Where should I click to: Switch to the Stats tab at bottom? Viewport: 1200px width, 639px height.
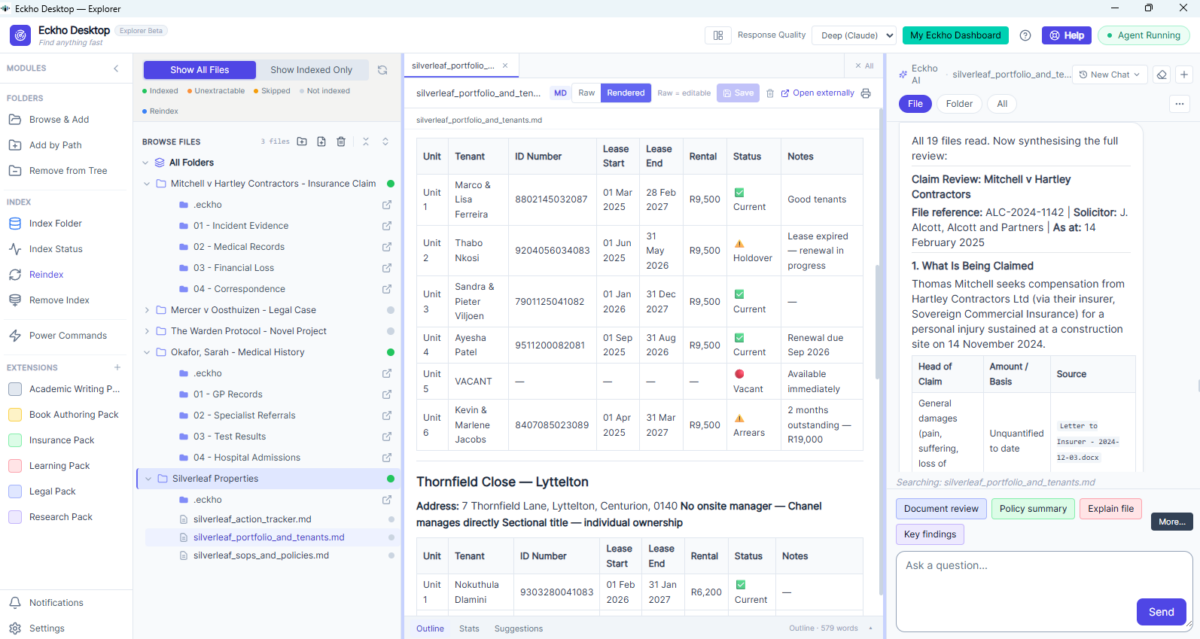469,629
